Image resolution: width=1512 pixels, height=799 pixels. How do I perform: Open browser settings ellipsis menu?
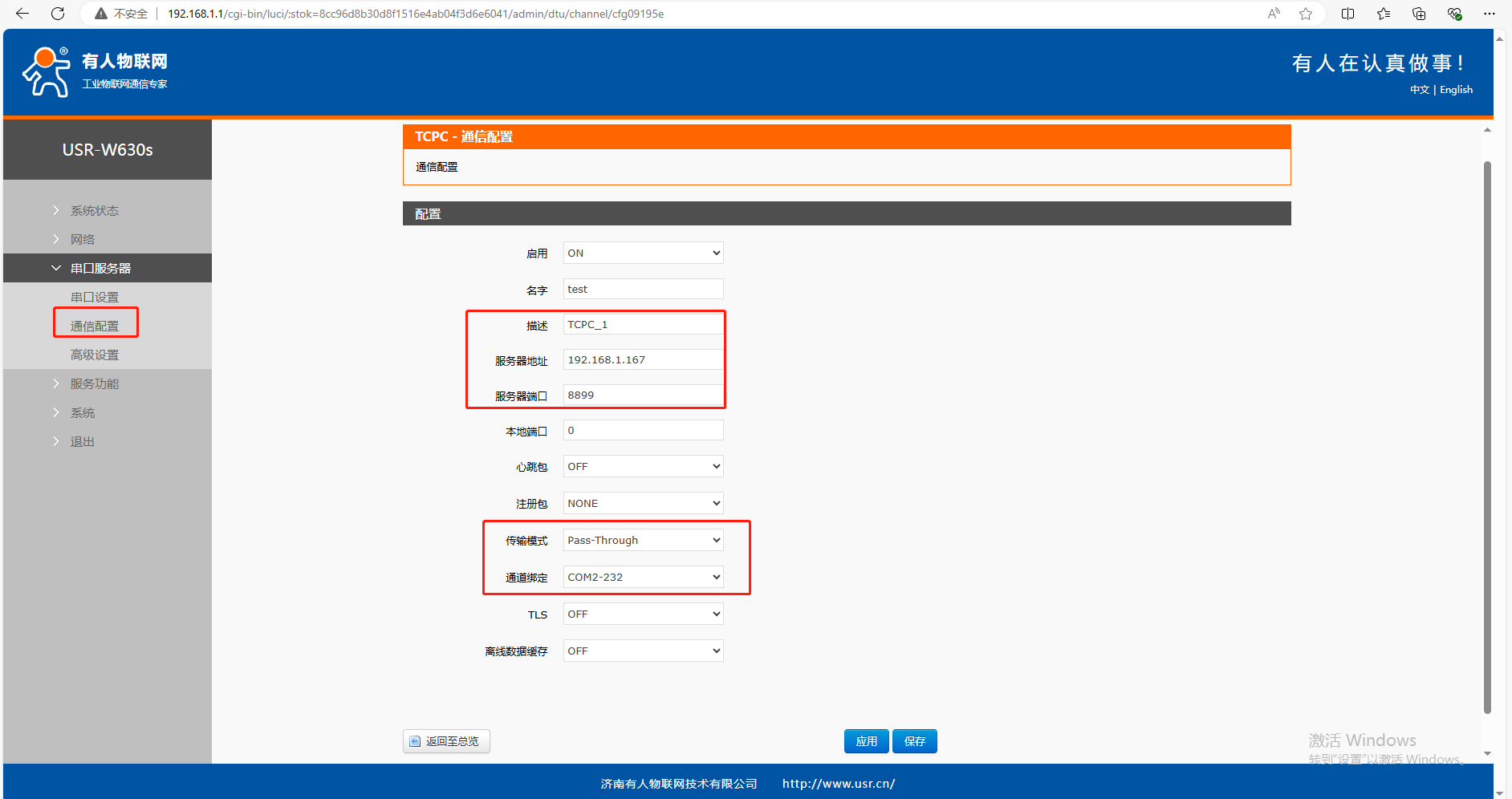pos(1490,14)
